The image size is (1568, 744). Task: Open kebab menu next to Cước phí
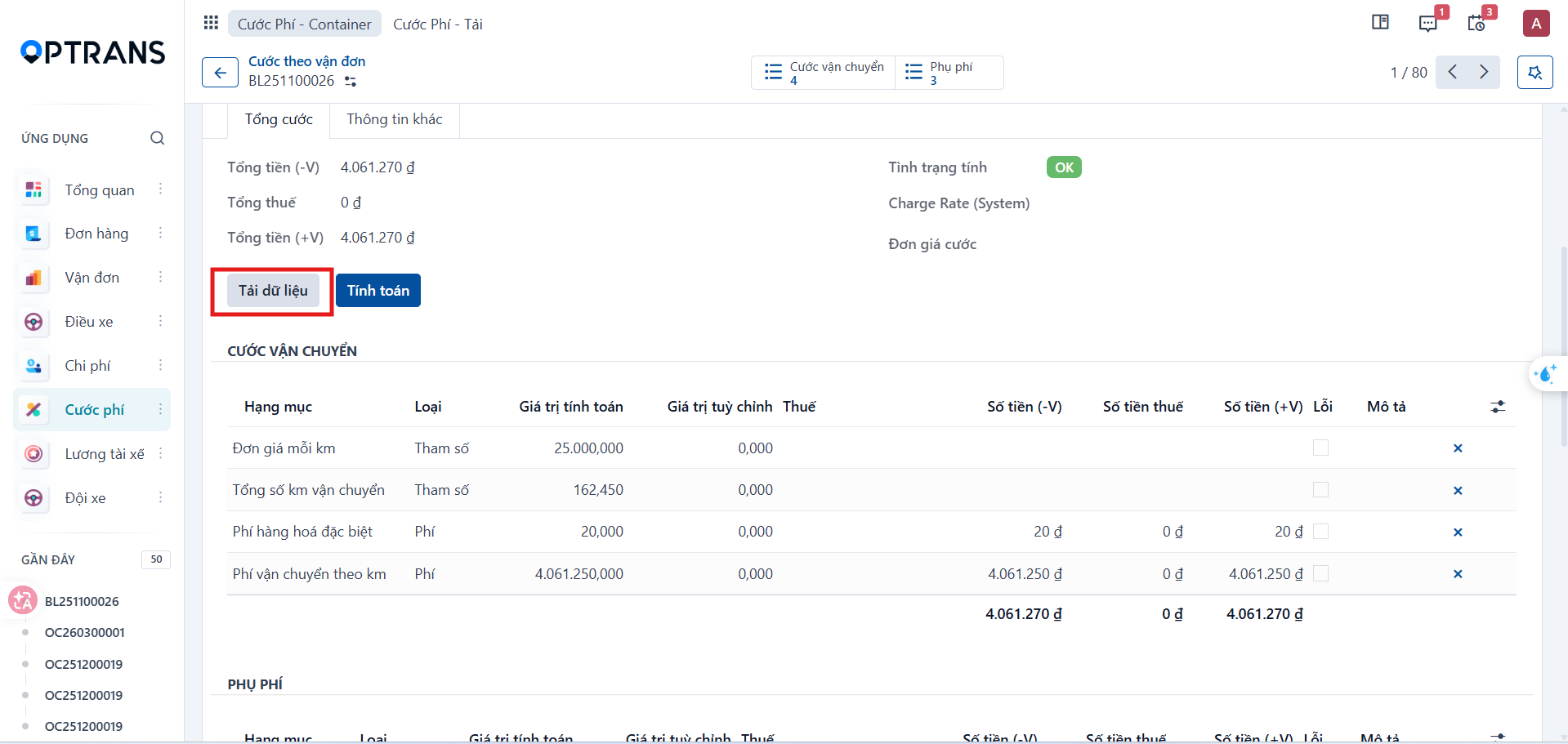click(x=160, y=409)
